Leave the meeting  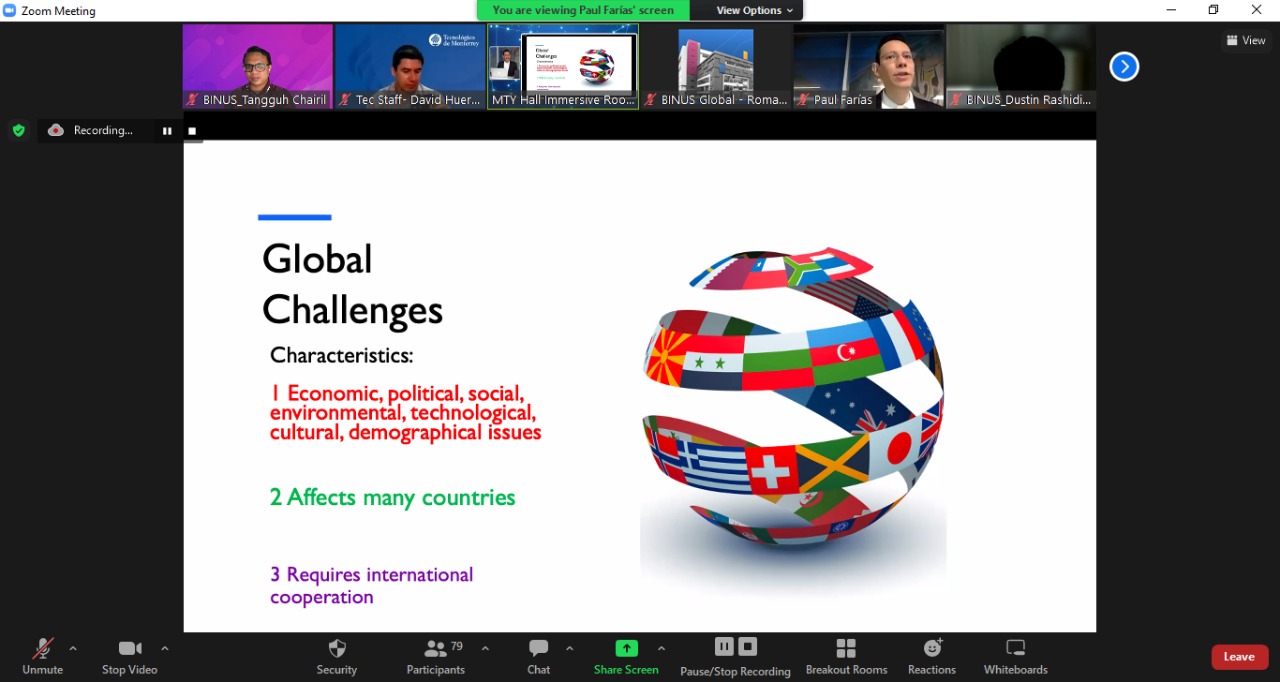pyautogui.click(x=1239, y=657)
